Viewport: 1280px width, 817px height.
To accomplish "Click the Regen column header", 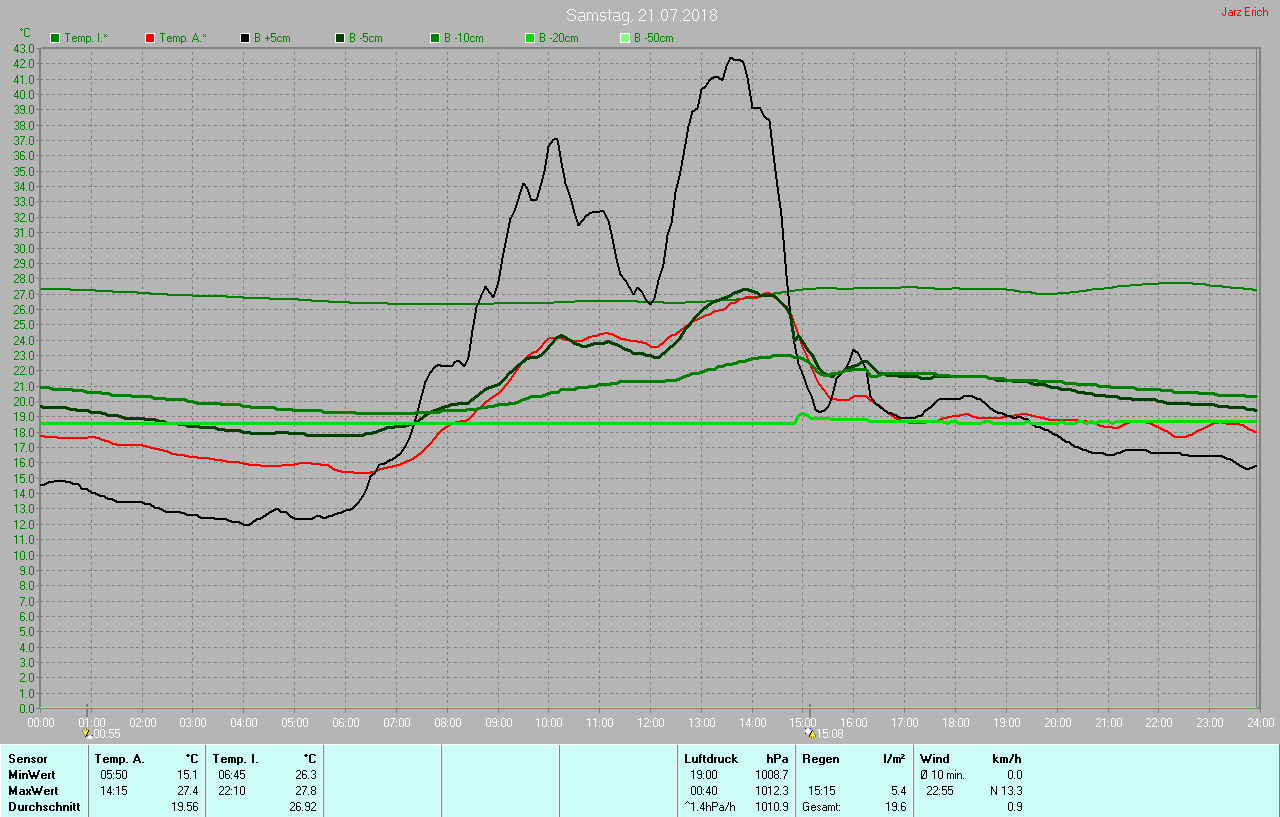I will [x=821, y=759].
